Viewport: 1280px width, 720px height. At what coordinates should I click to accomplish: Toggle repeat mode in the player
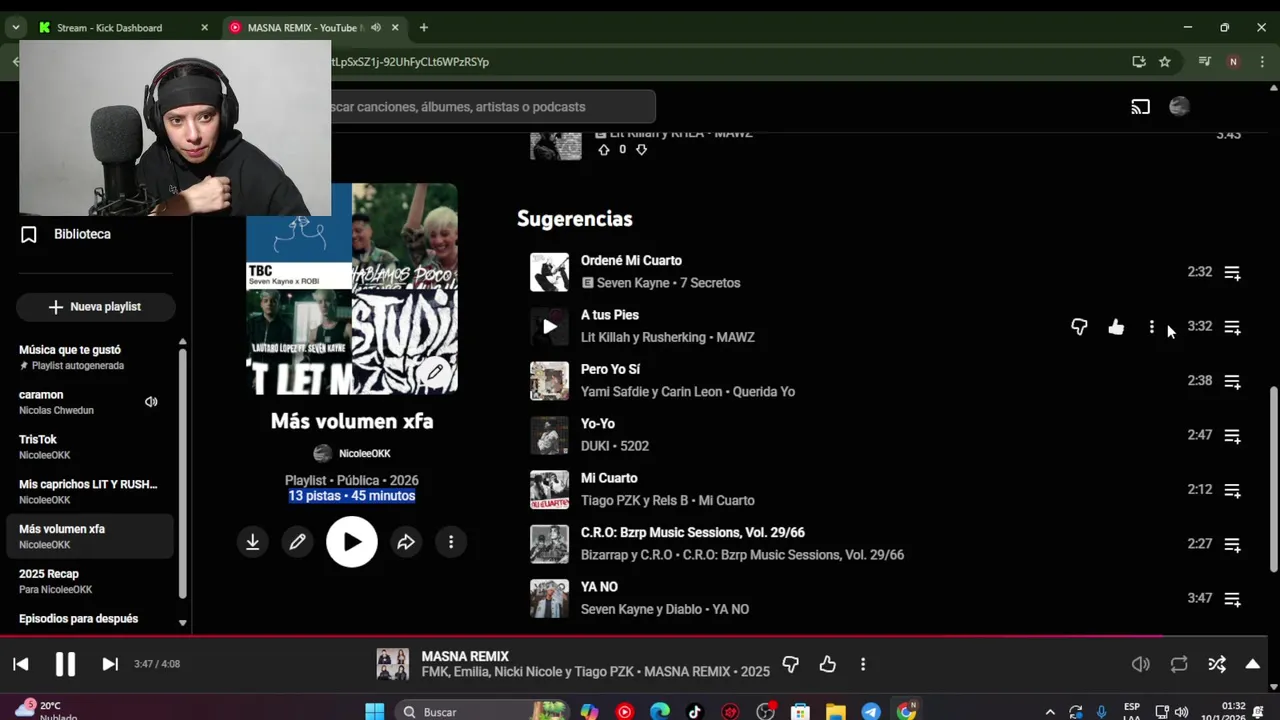point(1179,664)
